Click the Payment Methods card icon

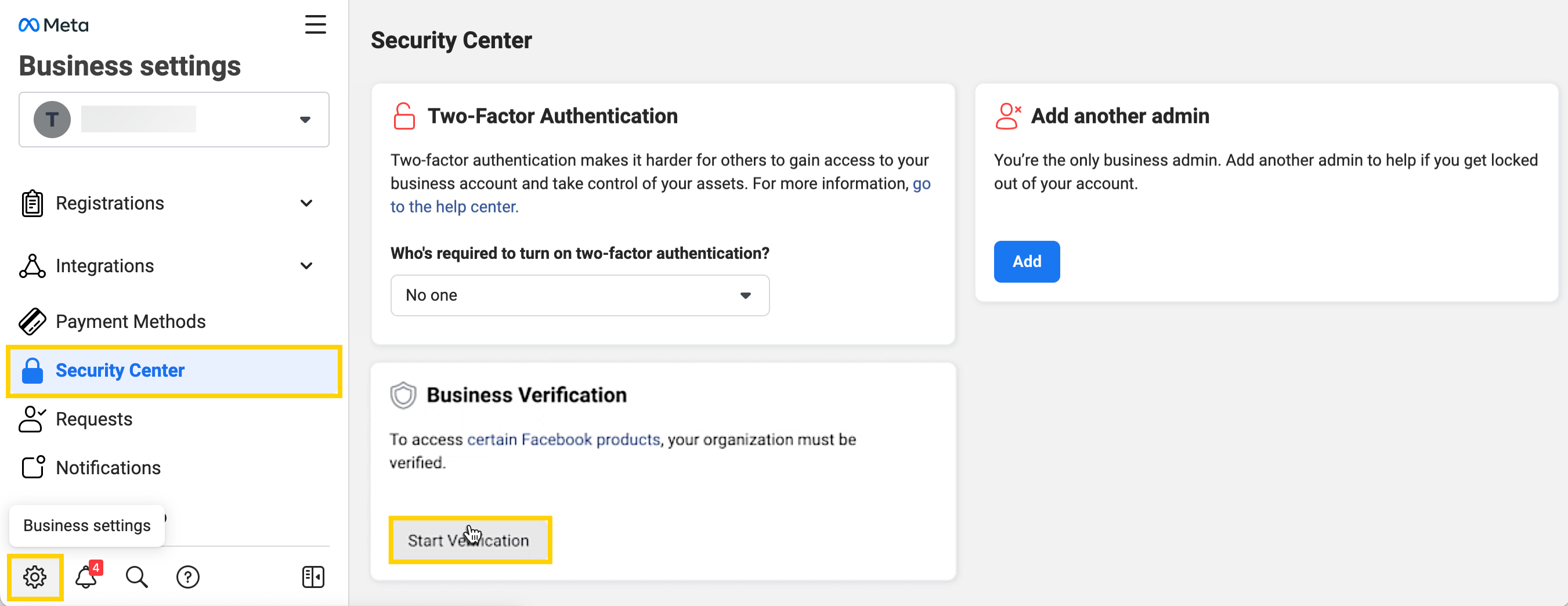32,321
